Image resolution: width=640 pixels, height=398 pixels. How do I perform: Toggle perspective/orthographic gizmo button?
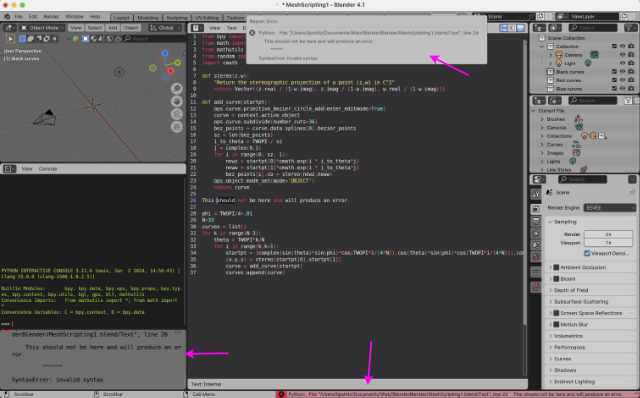coord(177,127)
